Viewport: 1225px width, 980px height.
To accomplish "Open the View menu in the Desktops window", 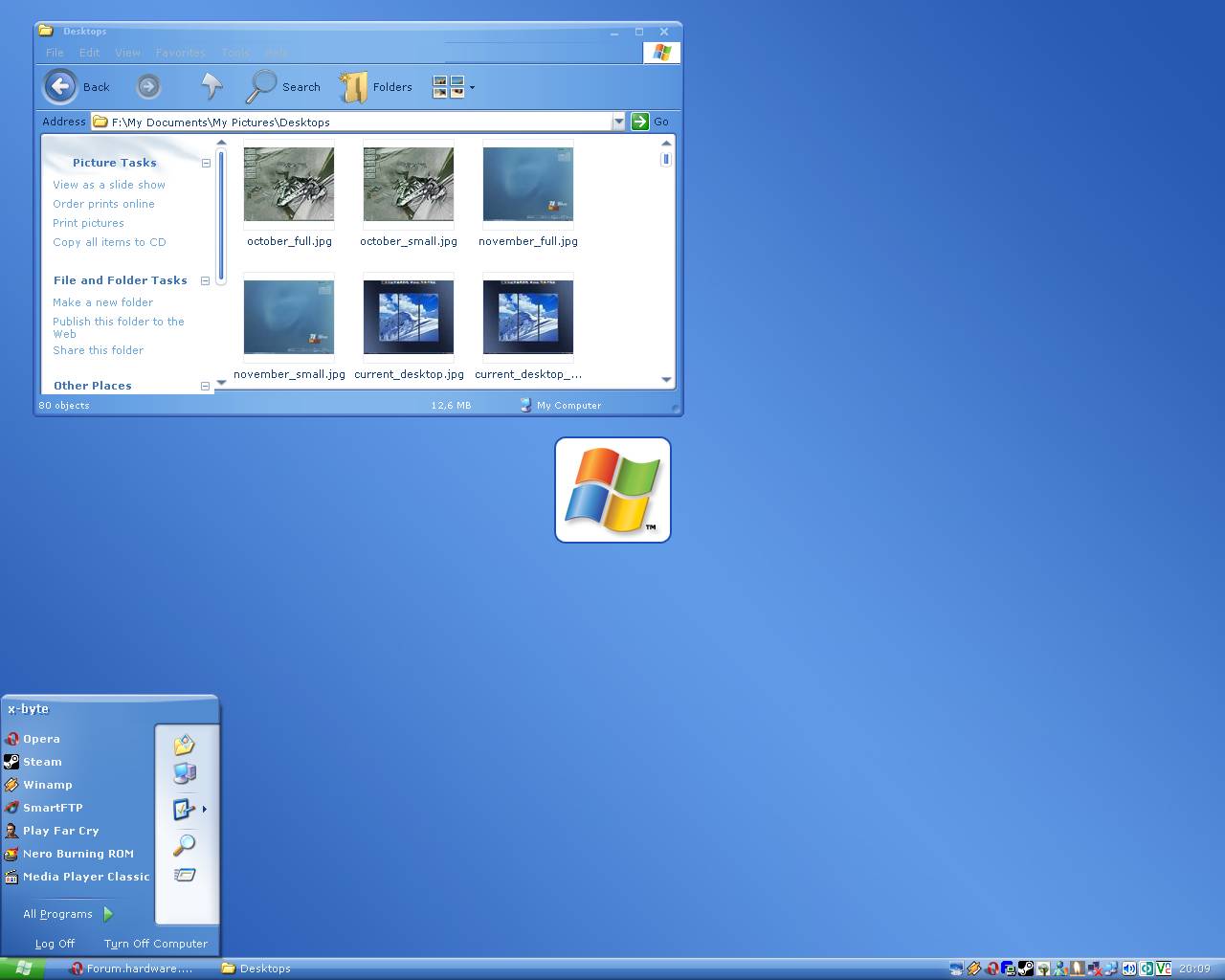I will (127, 53).
